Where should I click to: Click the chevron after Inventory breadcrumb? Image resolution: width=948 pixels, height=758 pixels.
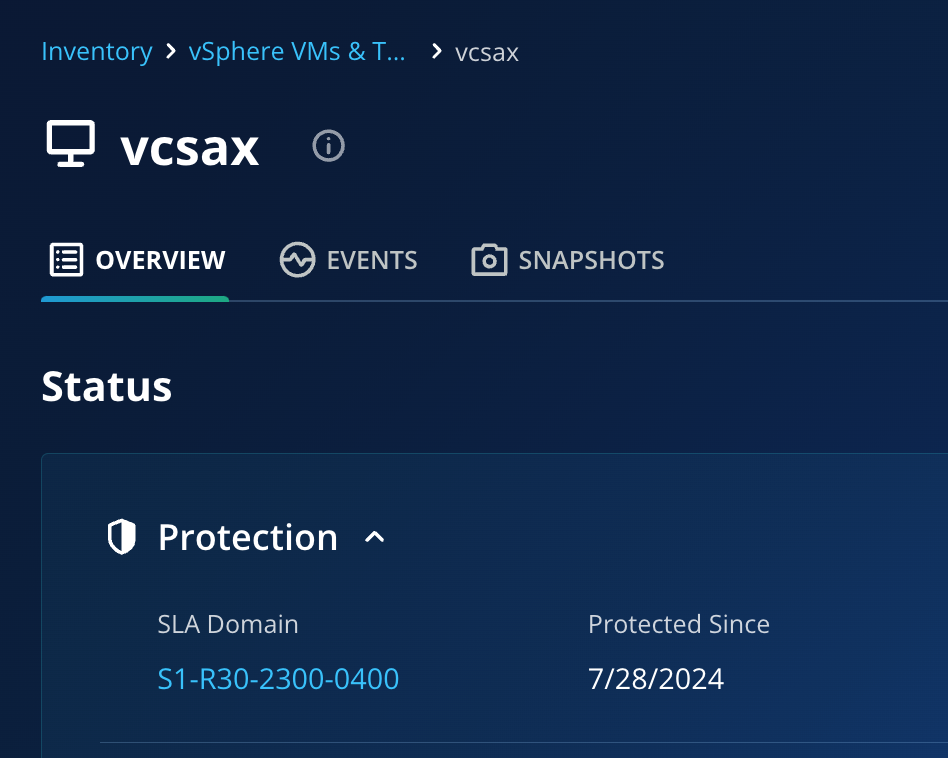171,51
